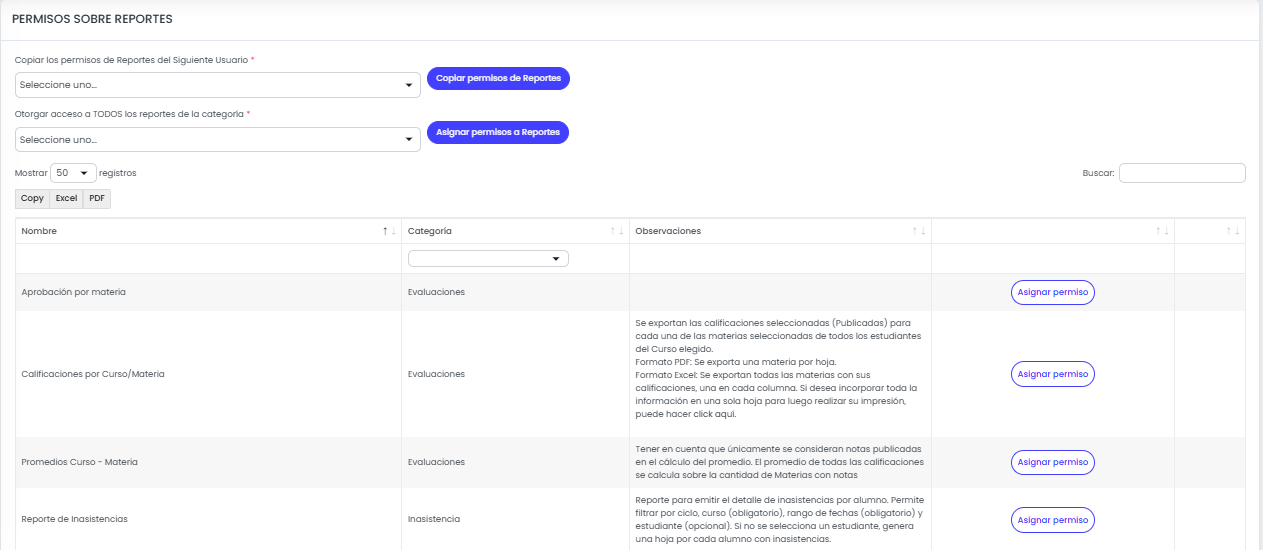
Task: Click the Copy export button
Action: tap(32, 198)
